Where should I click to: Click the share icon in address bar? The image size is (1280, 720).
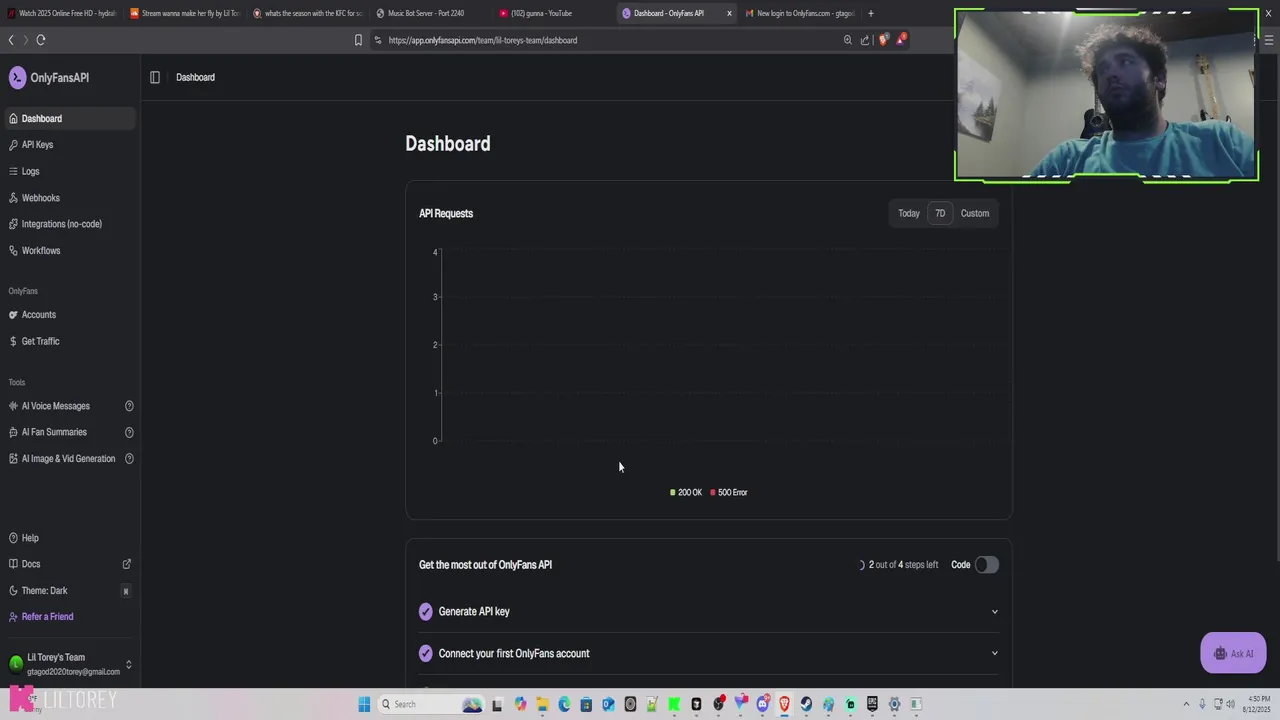click(865, 40)
